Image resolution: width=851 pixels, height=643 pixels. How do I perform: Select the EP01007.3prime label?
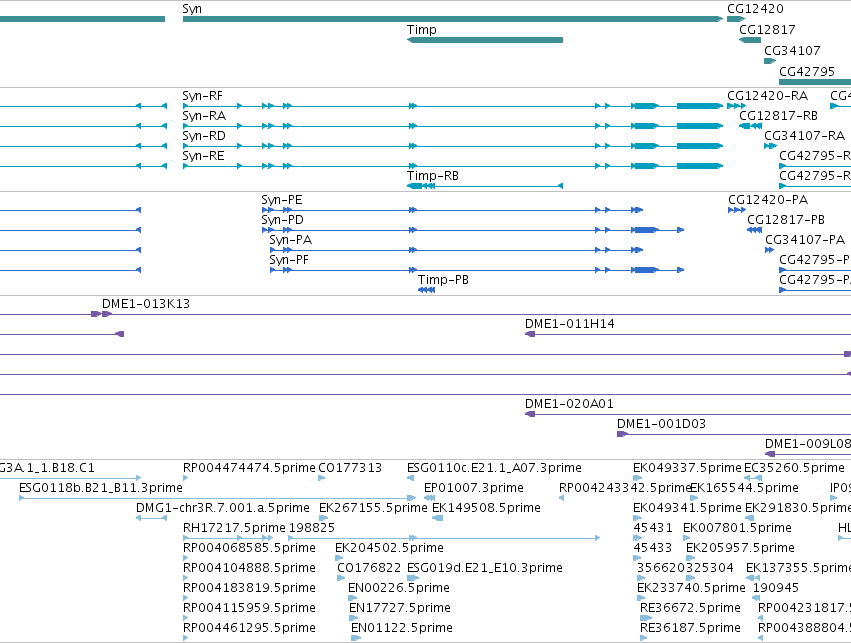(x=474, y=488)
